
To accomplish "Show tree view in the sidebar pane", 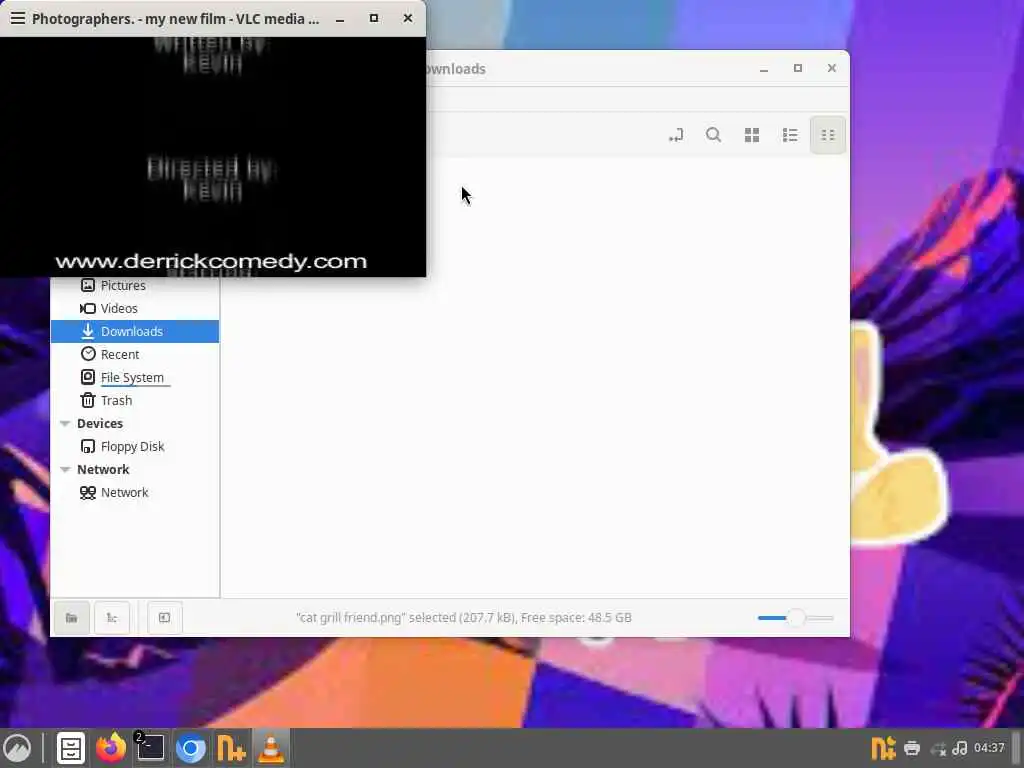I will 112,618.
